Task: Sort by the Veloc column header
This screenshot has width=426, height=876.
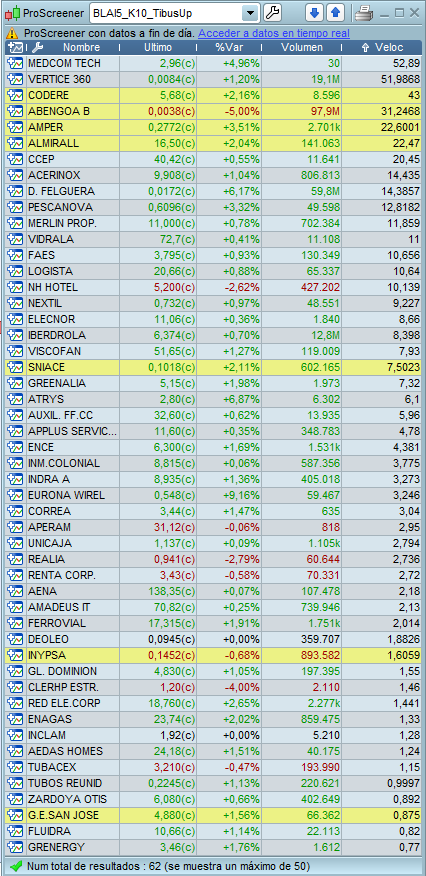Action: [389, 47]
